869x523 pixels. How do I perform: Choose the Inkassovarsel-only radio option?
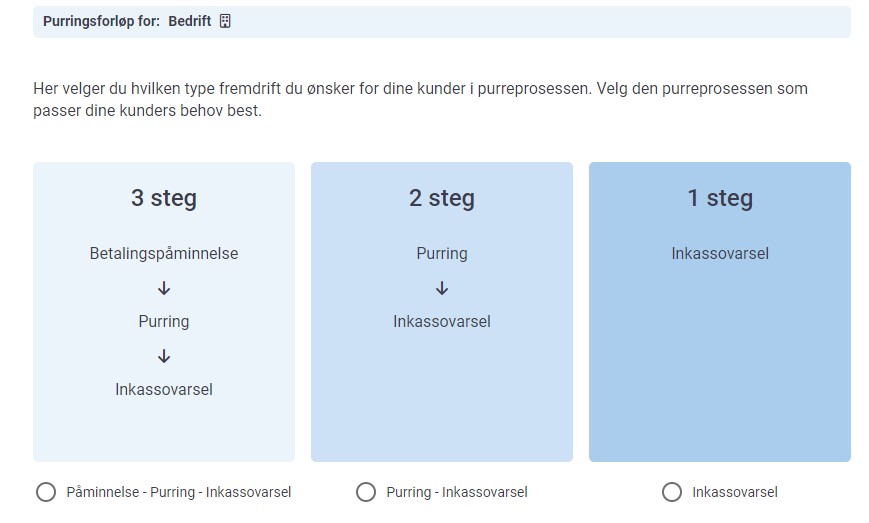tap(672, 492)
